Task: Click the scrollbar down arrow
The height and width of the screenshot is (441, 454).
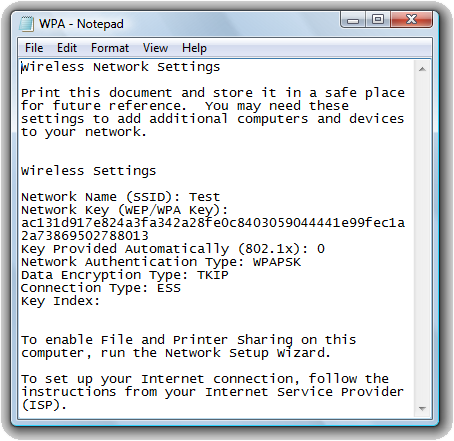Action: click(422, 408)
